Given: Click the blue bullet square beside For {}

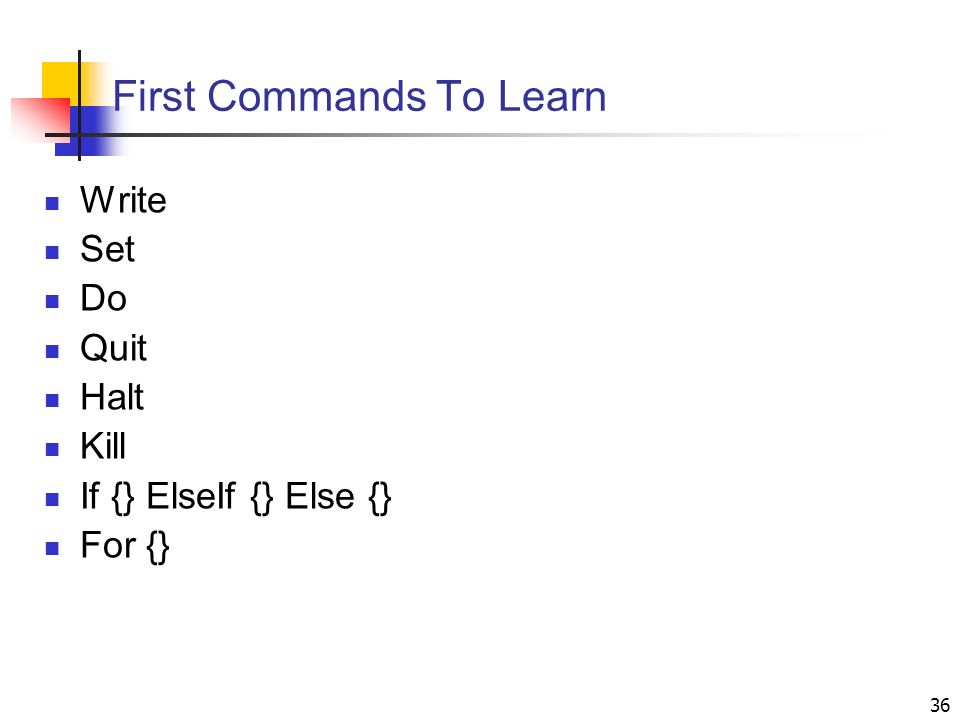Looking at the screenshot, I should tap(52, 548).
